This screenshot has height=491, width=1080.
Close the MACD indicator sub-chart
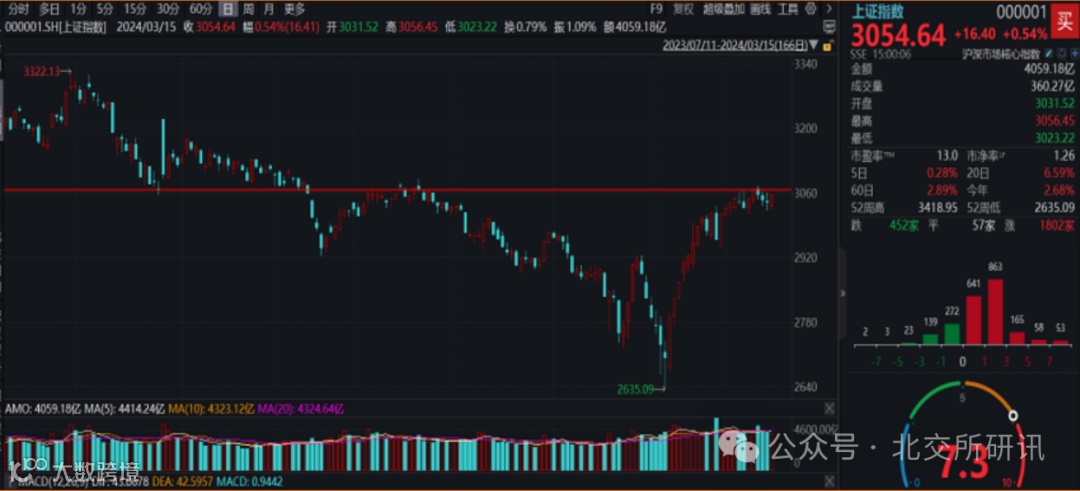click(x=829, y=481)
